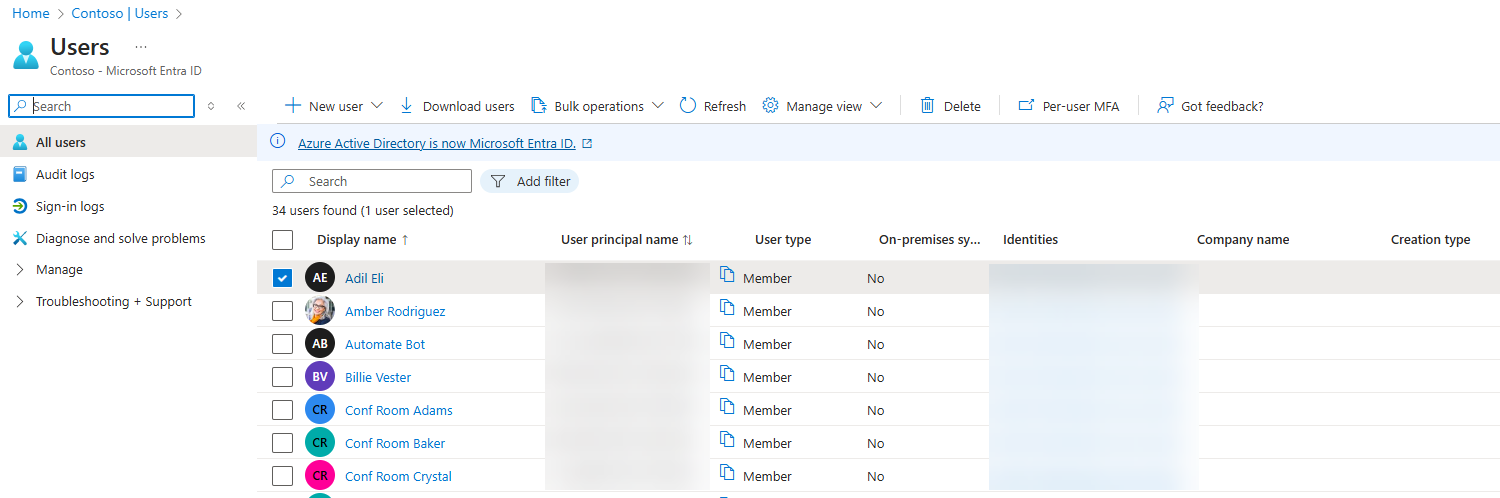Open the ellipsis menu next to Users title
The height and width of the screenshot is (498, 1500).
(141, 47)
